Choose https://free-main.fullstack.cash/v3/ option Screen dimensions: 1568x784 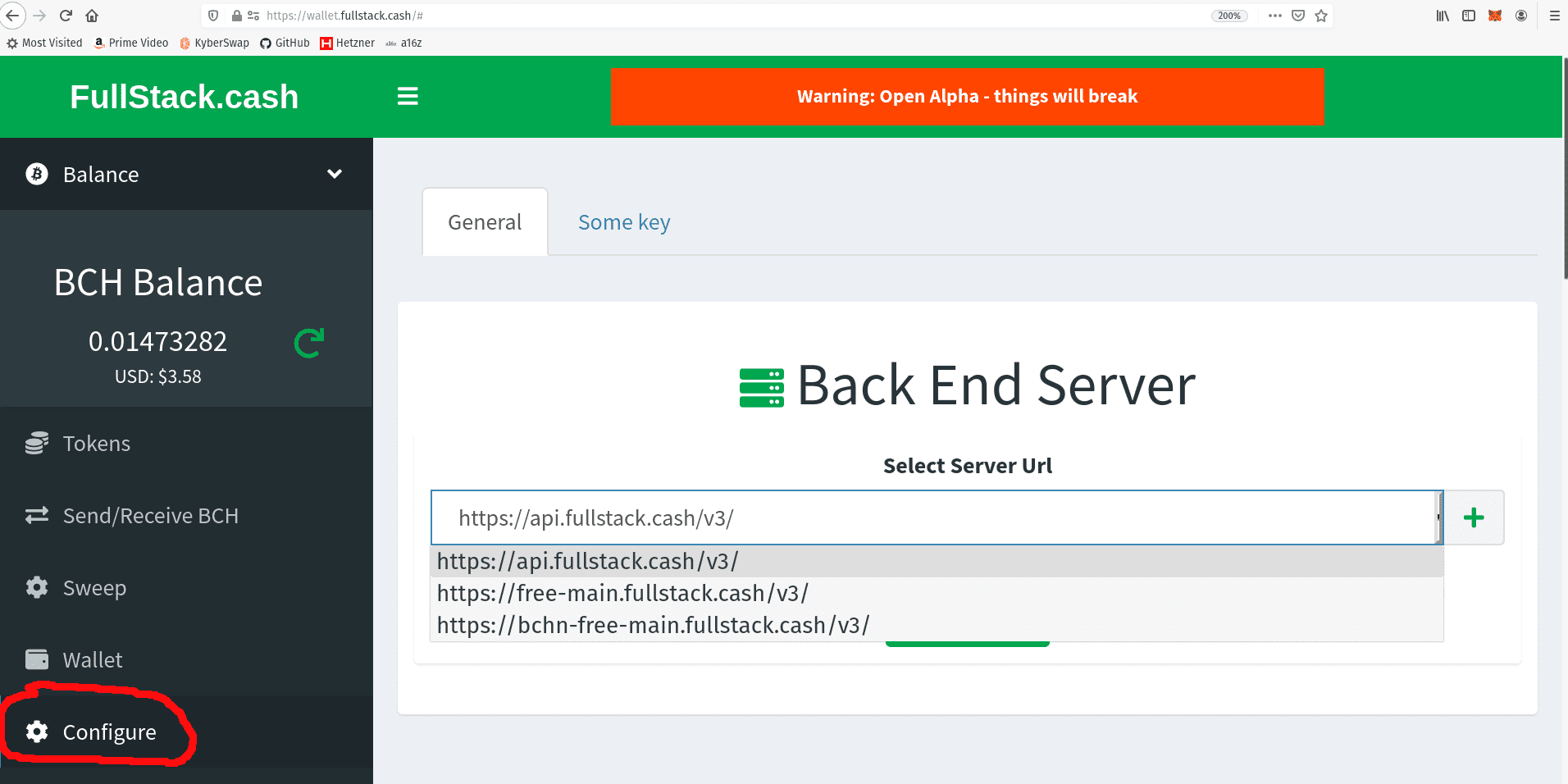click(622, 593)
